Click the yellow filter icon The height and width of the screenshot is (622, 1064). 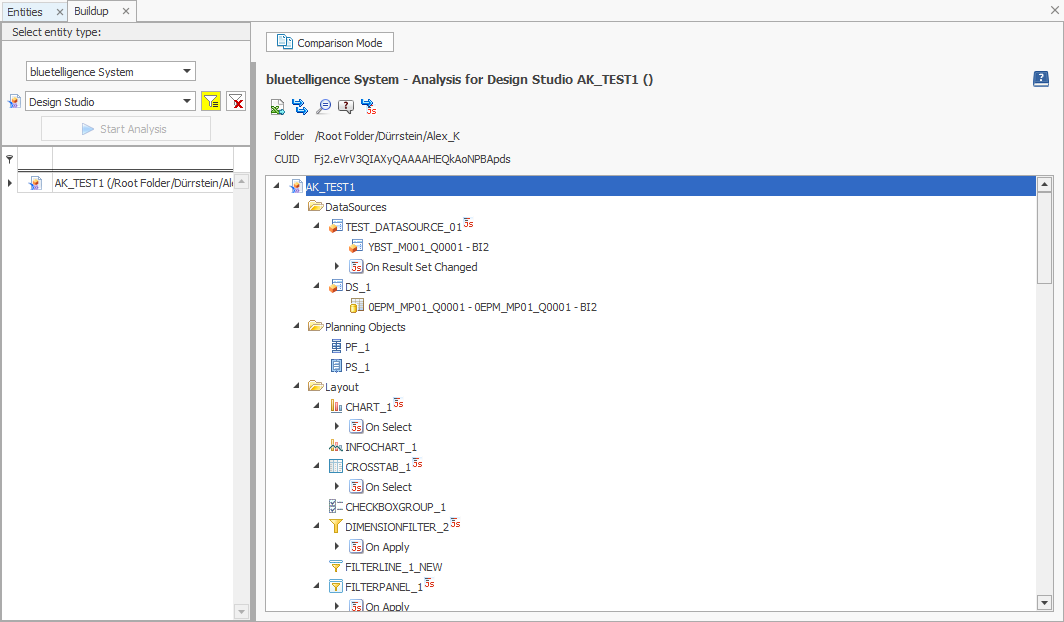point(211,101)
